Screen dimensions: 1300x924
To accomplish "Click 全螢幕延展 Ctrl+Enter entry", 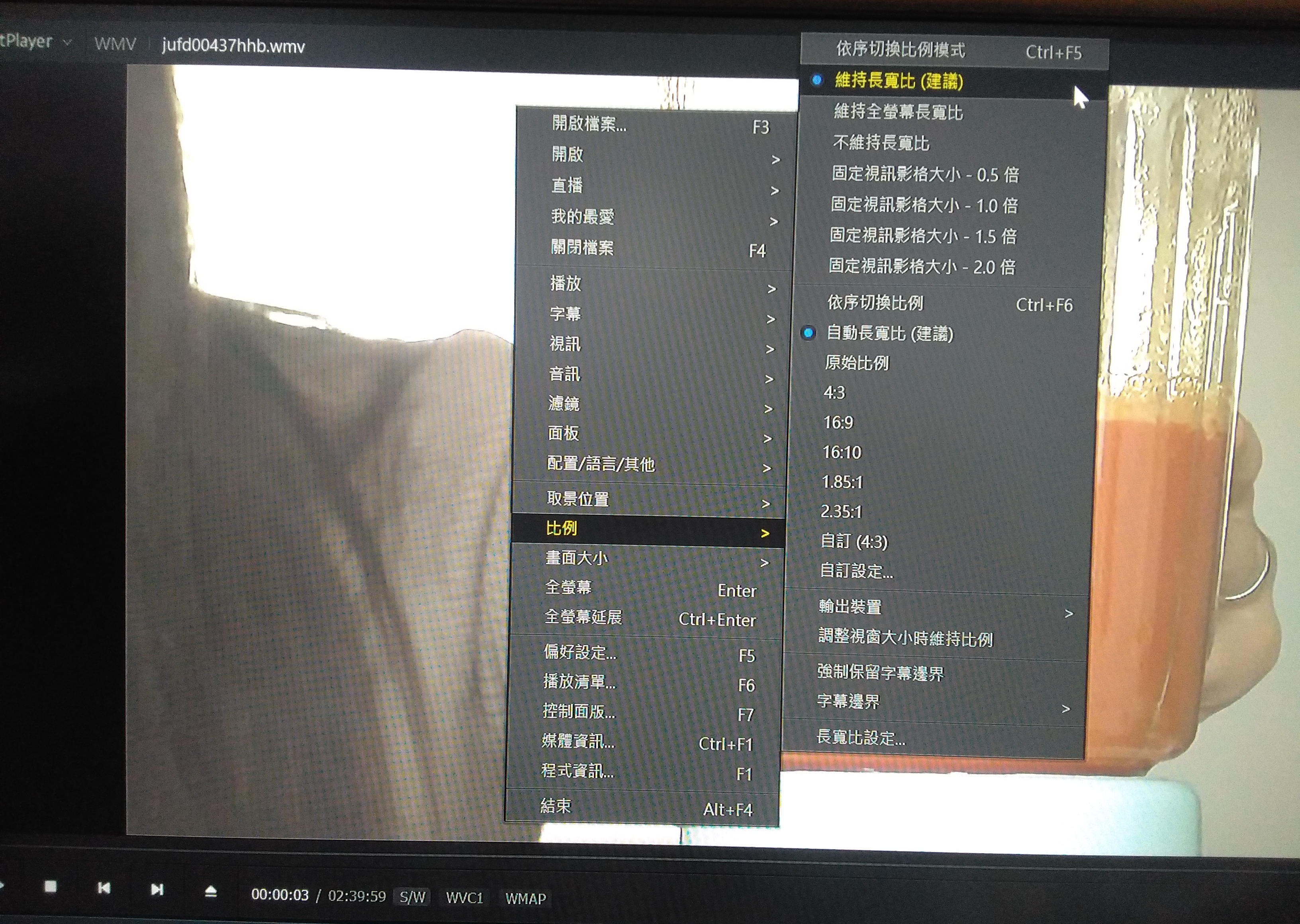I will [646, 619].
